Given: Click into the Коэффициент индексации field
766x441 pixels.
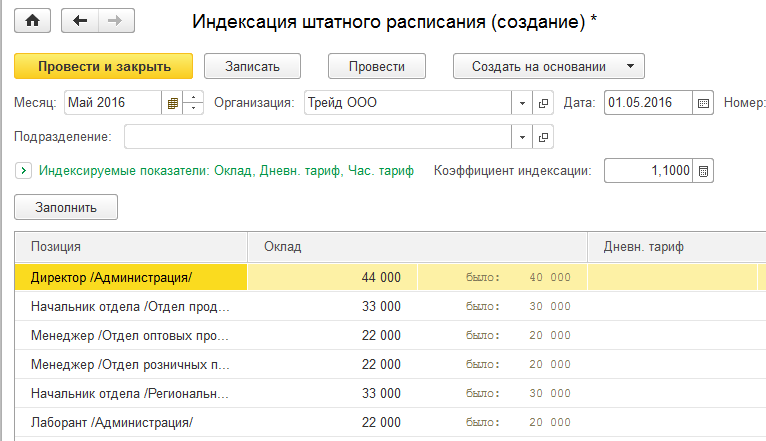Looking at the screenshot, I should (x=648, y=171).
